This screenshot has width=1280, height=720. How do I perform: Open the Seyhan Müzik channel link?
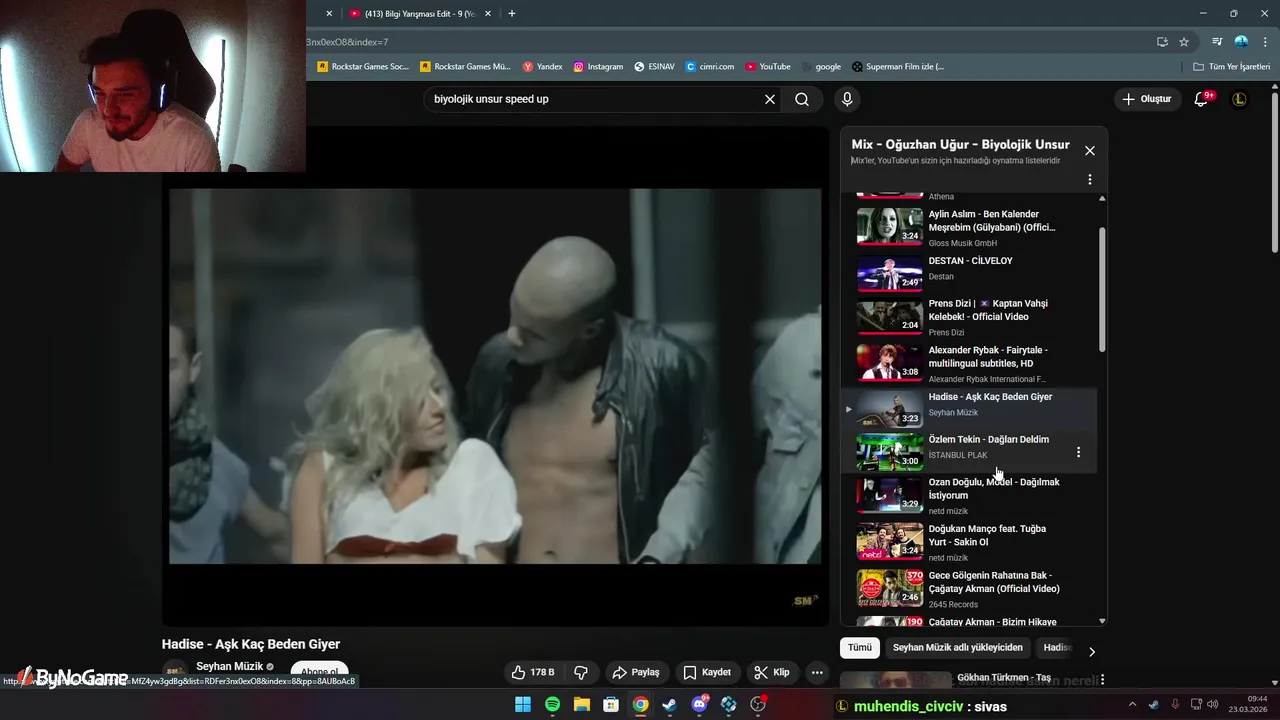coord(229,666)
